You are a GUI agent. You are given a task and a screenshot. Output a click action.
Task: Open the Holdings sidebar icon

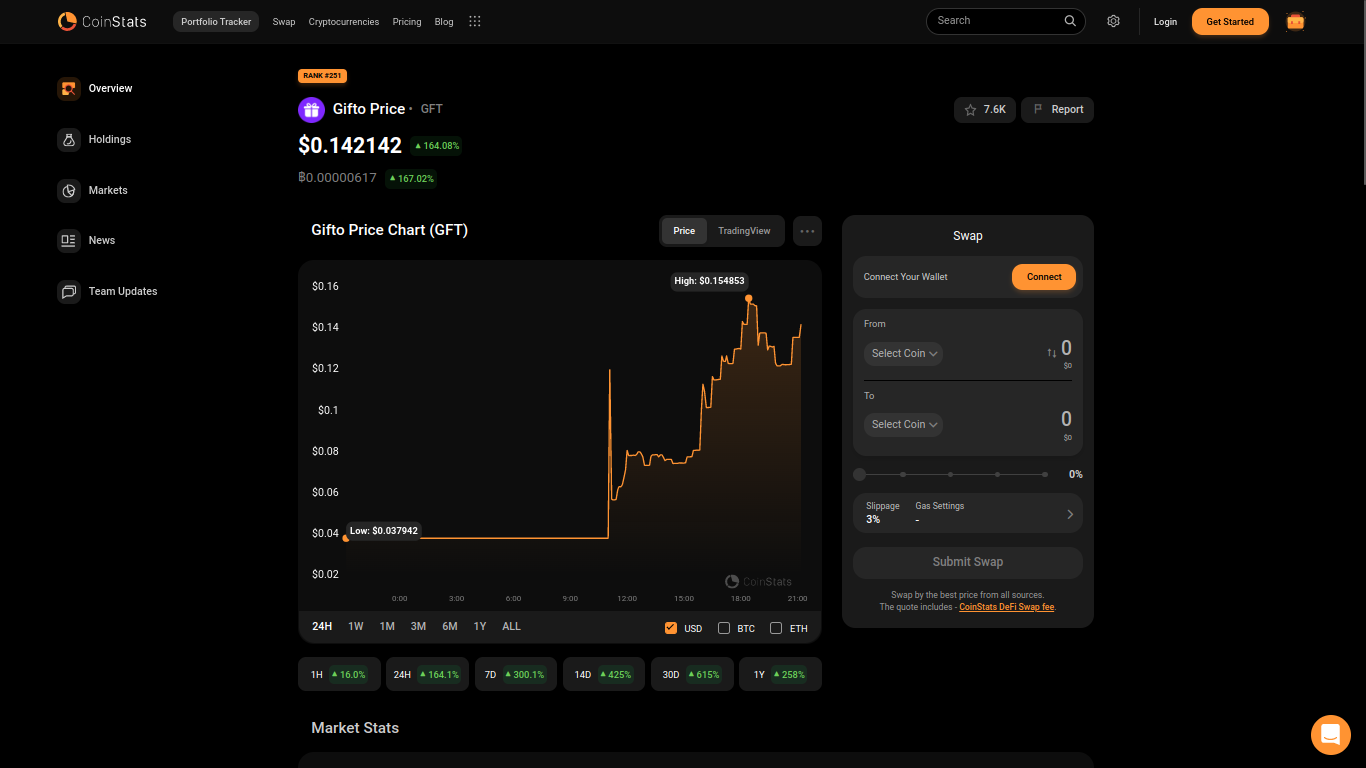(69, 140)
